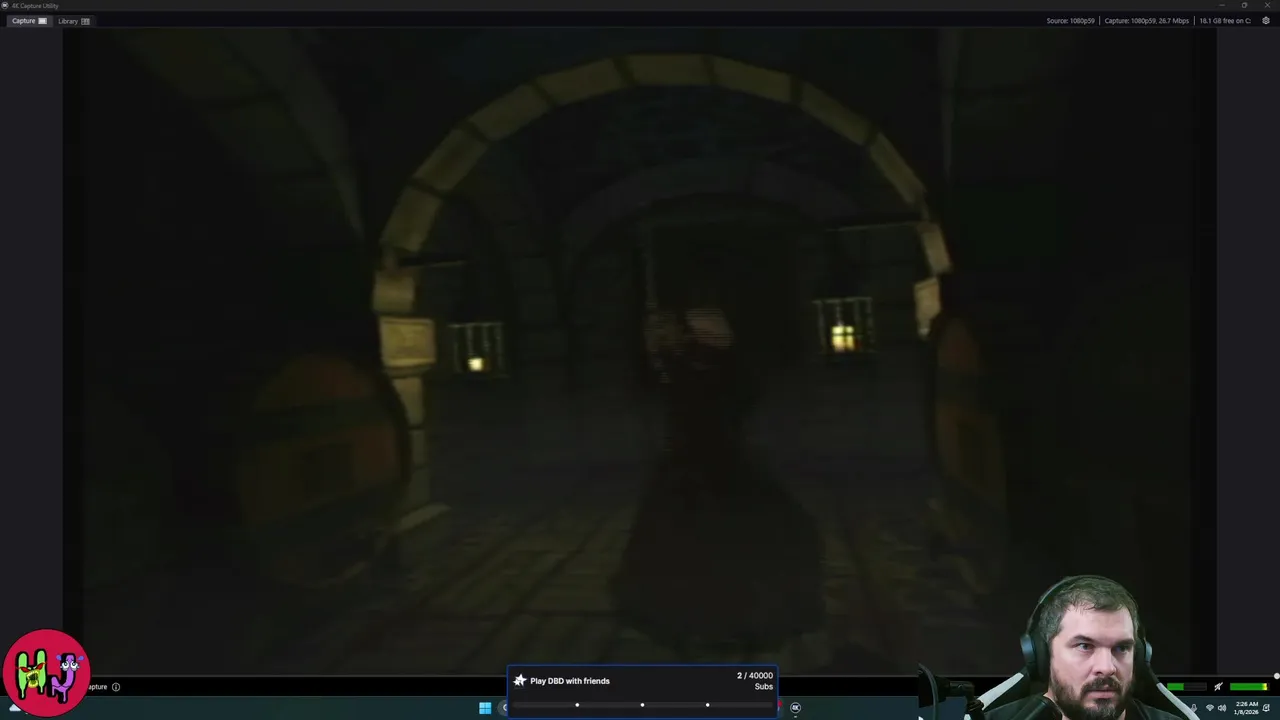Viewport: 1280px width, 720px height.
Task: Click the Source: 1080p59 status text
Action: (x=1070, y=21)
